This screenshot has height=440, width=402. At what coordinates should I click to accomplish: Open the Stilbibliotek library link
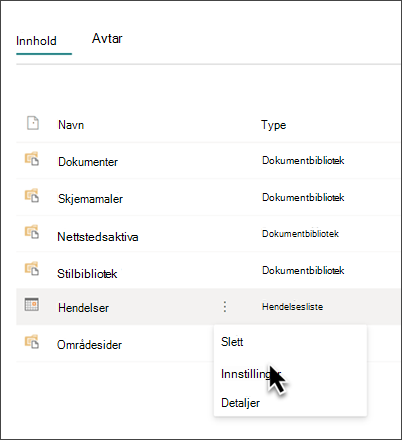87,274
